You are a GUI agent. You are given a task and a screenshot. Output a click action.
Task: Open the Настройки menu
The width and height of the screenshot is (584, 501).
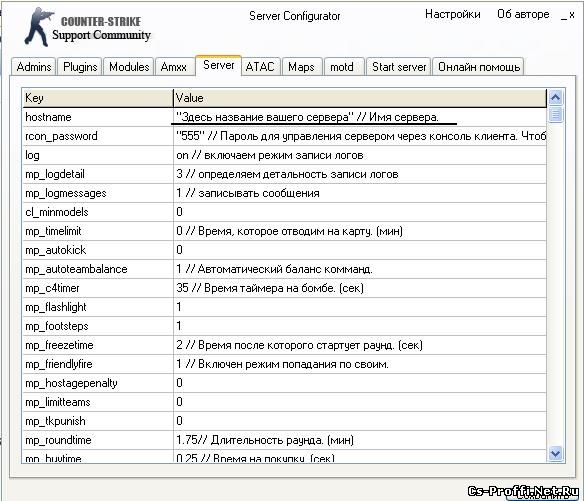[453, 15]
